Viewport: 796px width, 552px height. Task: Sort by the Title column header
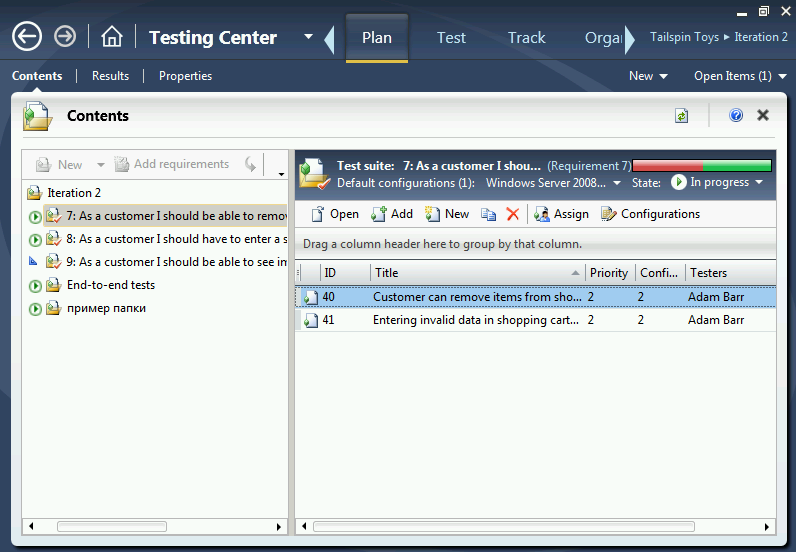478,273
